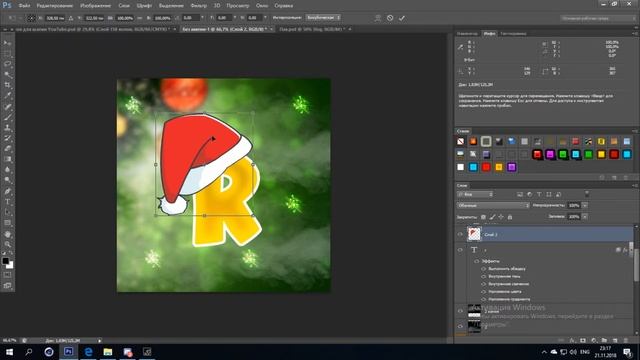Lock position button in Layers panel
640x360 pixels.
point(501,217)
